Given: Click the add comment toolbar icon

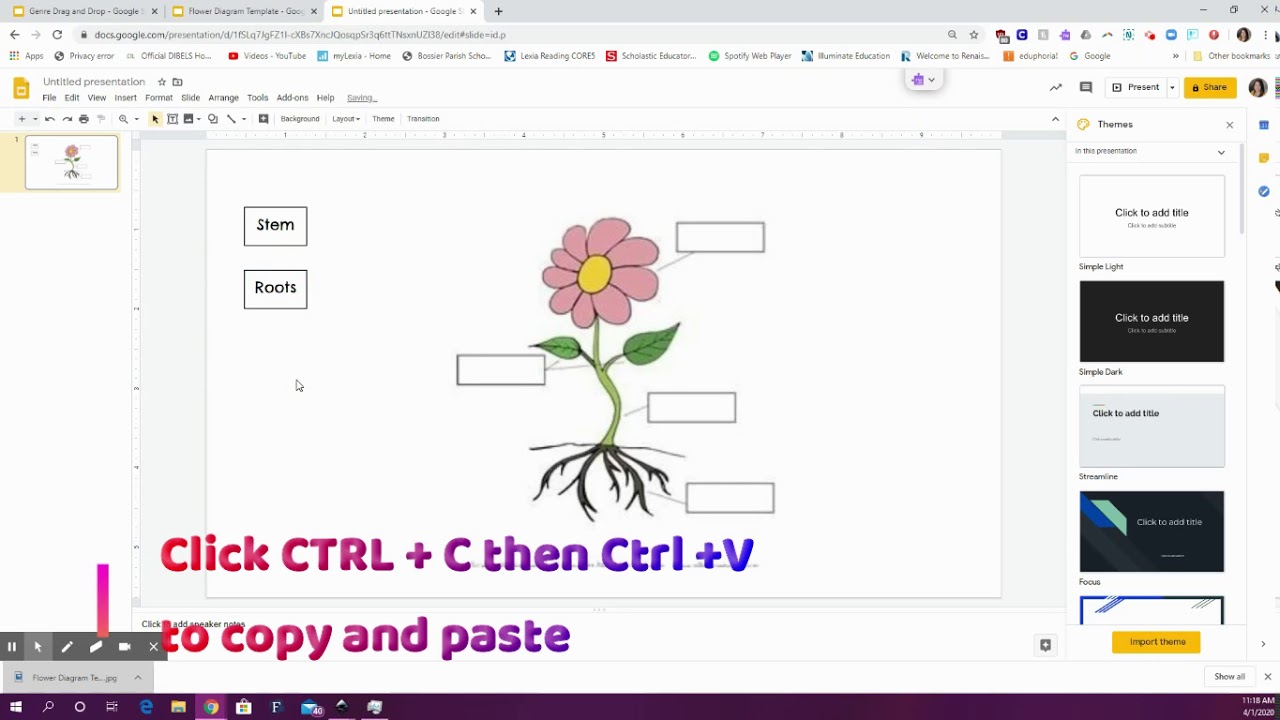Looking at the screenshot, I should pyautogui.click(x=263, y=119).
